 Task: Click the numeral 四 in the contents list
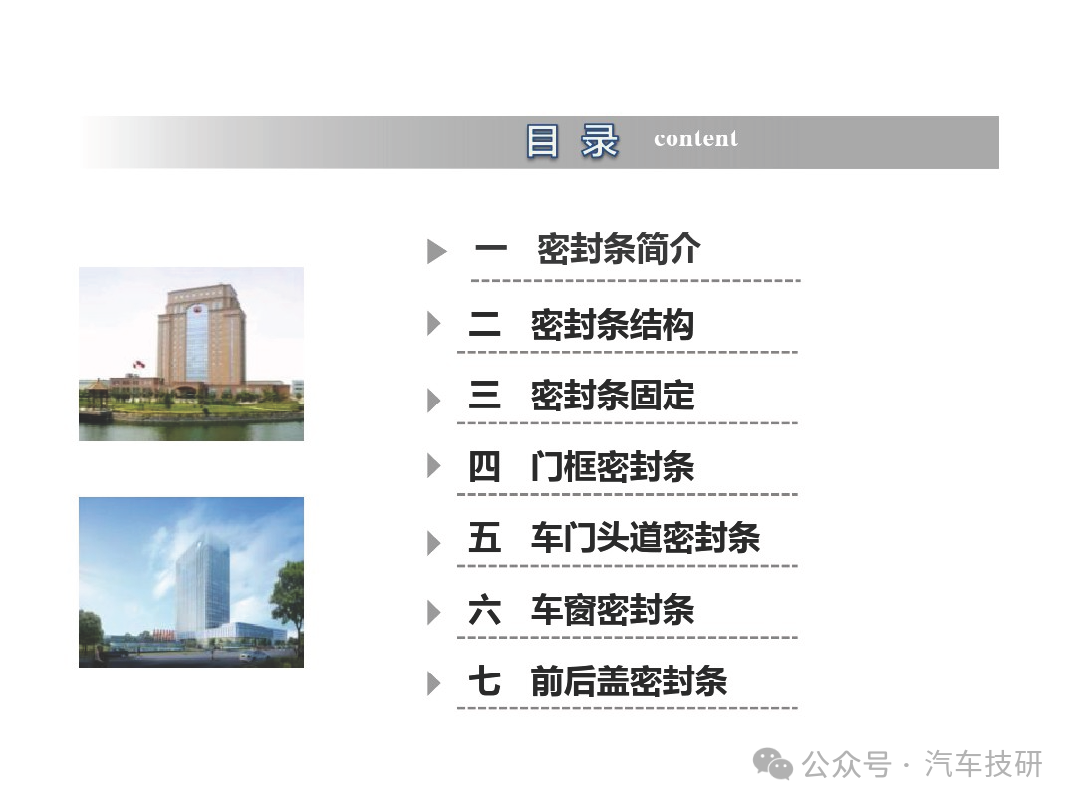(484, 467)
